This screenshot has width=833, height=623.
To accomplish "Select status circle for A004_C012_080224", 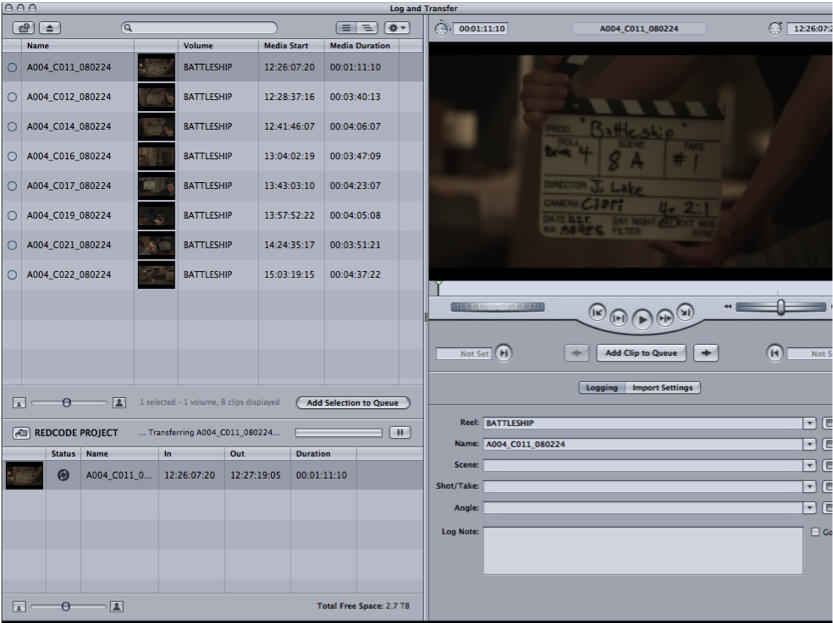I will pyautogui.click(x=12, y=97).
